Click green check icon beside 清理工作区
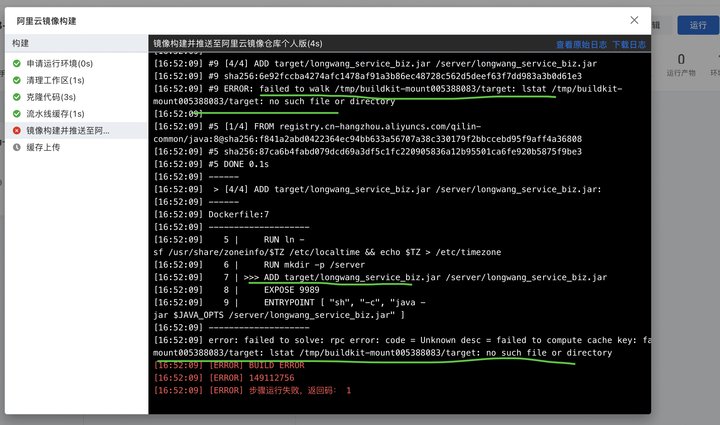The image size is (720, 425). tap(17, 80)
